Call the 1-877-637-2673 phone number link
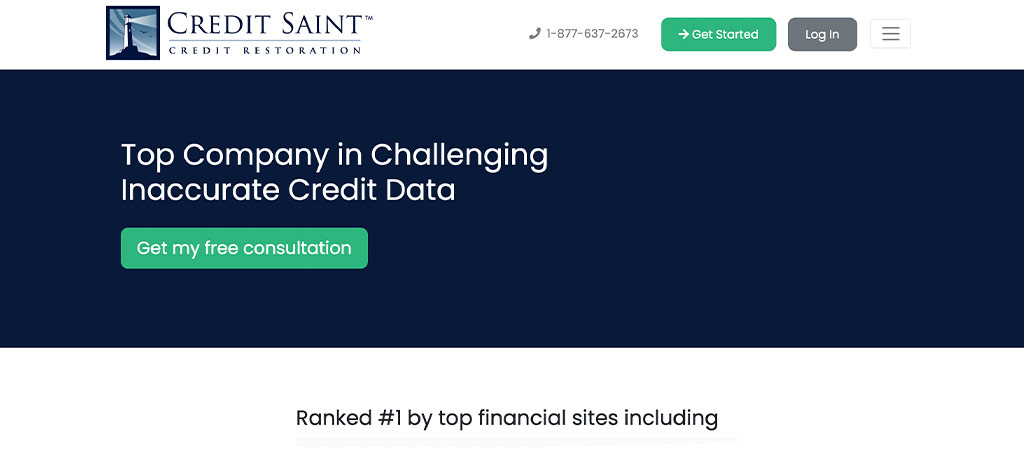 (592, 34)
